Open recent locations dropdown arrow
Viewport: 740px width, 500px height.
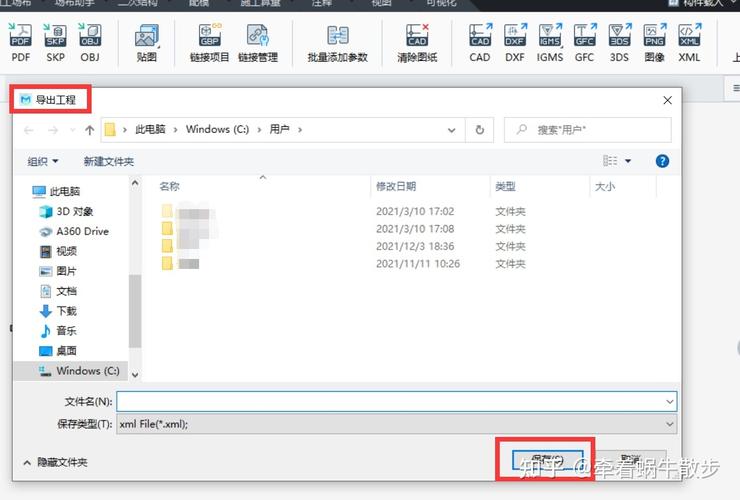(x=72, y=130)
